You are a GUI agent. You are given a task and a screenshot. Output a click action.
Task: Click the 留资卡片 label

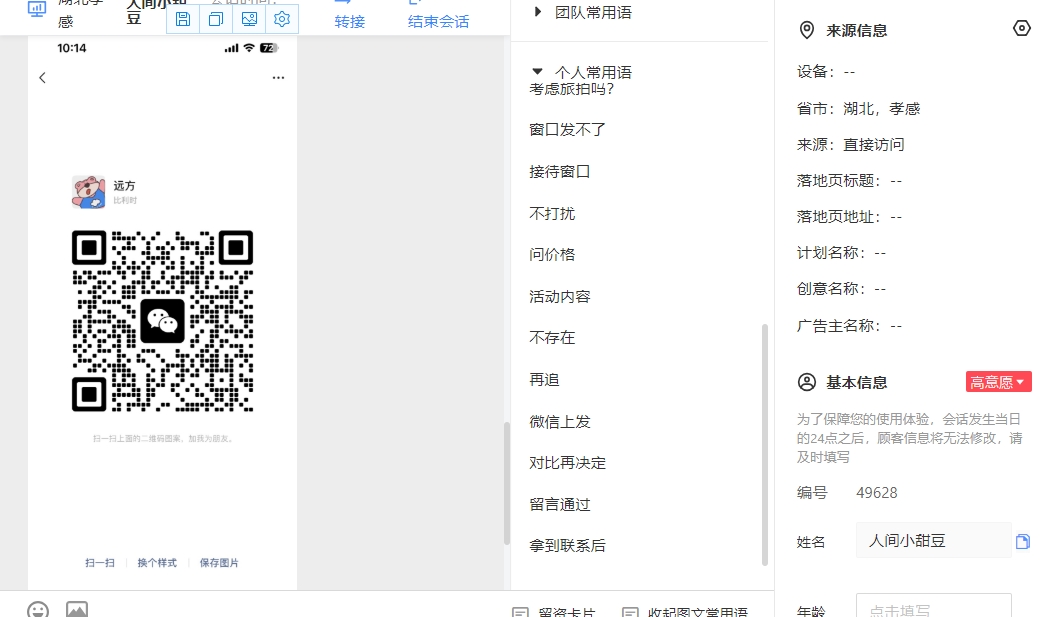pyautogui.click(x=566, y=612)
